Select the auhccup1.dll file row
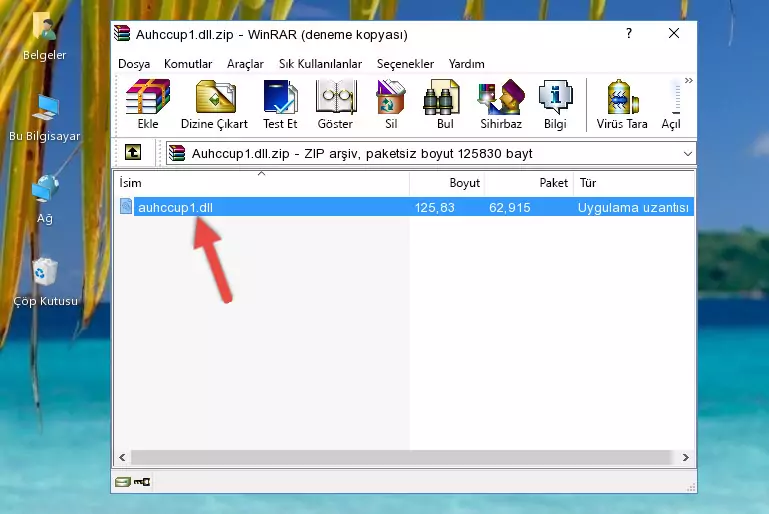 click(x=405, y=207)
